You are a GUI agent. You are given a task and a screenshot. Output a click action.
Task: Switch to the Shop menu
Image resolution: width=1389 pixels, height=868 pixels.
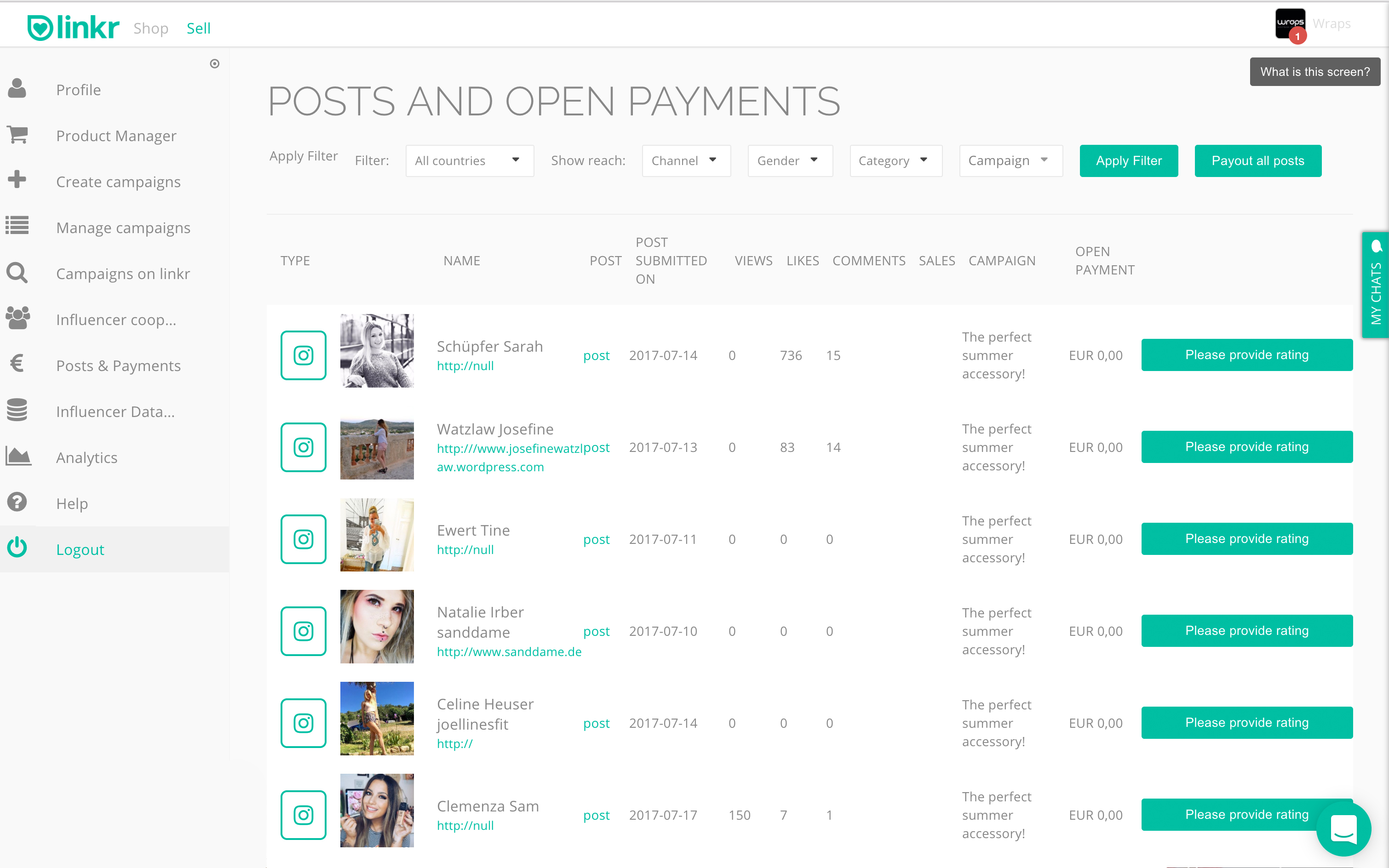(x=151, y=28)
